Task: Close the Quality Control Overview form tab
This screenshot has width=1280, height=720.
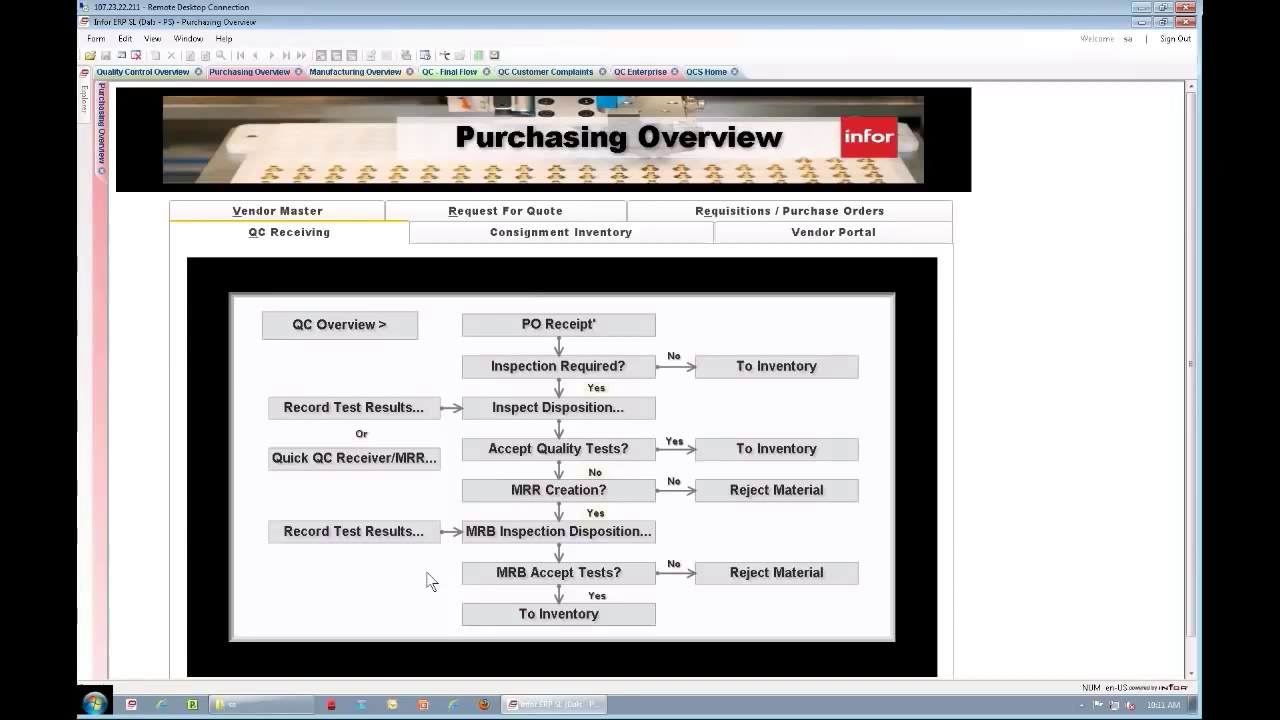Action: point(198,72)
